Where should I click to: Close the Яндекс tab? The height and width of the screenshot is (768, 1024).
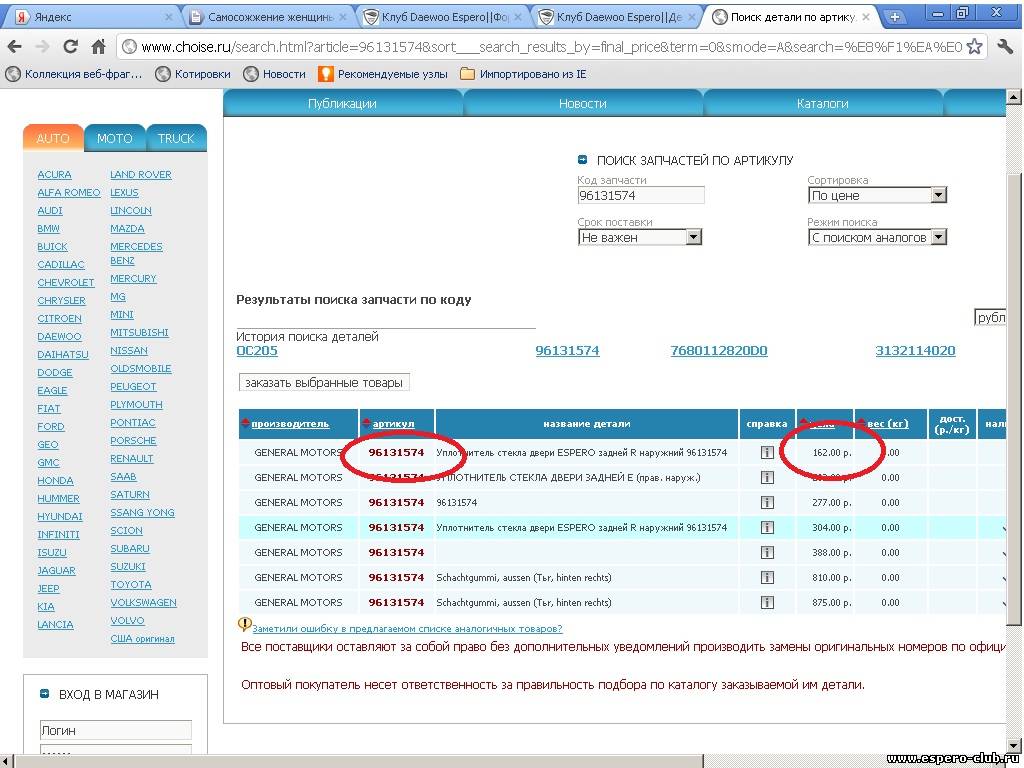click(168, 17)
